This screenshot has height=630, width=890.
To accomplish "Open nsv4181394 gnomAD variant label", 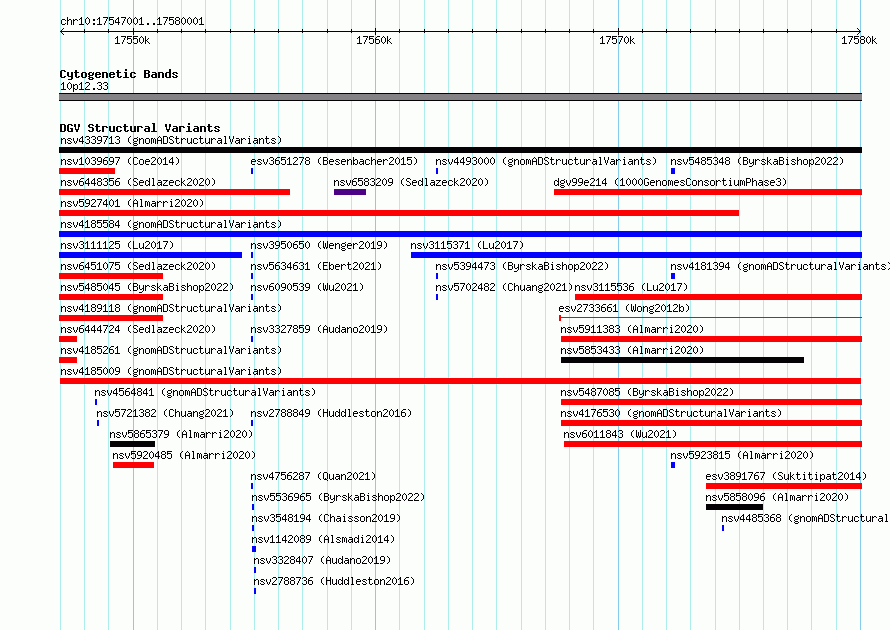I will [x=780, y=266].
